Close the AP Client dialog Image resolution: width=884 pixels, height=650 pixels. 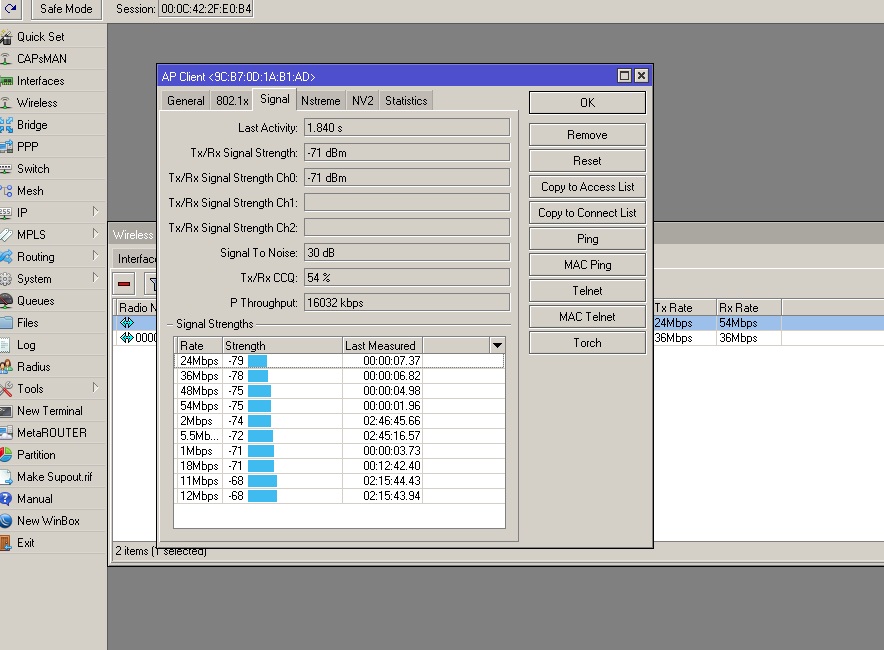(x=641, y=76)
